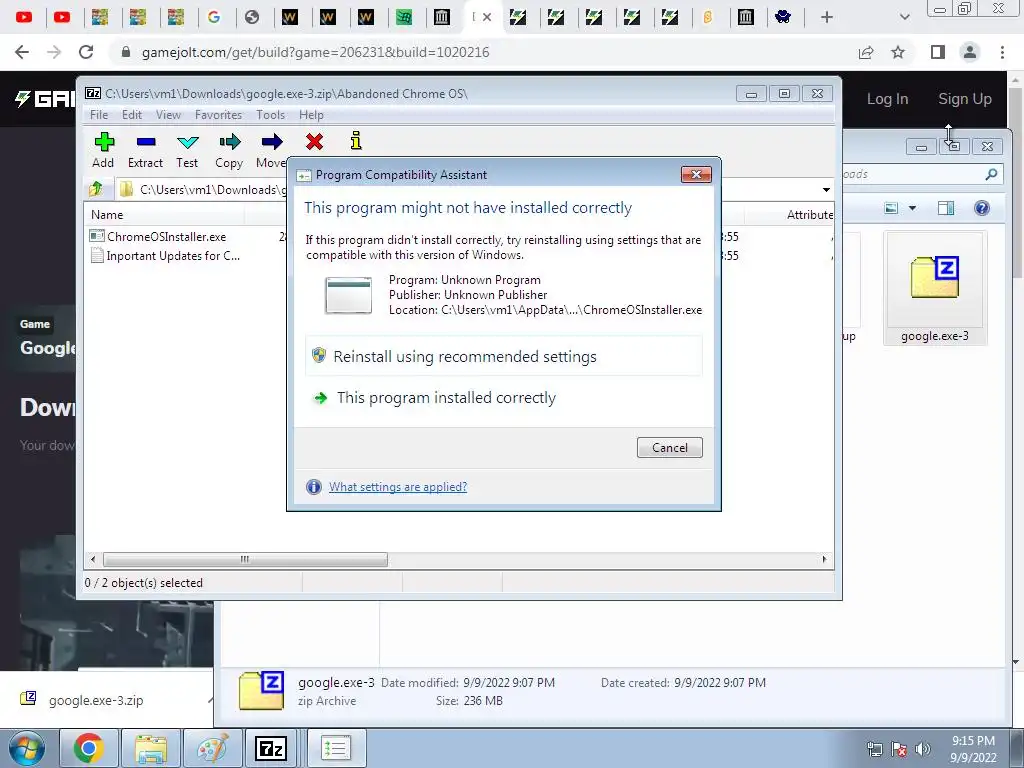Click 7-Zip horizontal scrollbar thumb

tap(245, 560)
